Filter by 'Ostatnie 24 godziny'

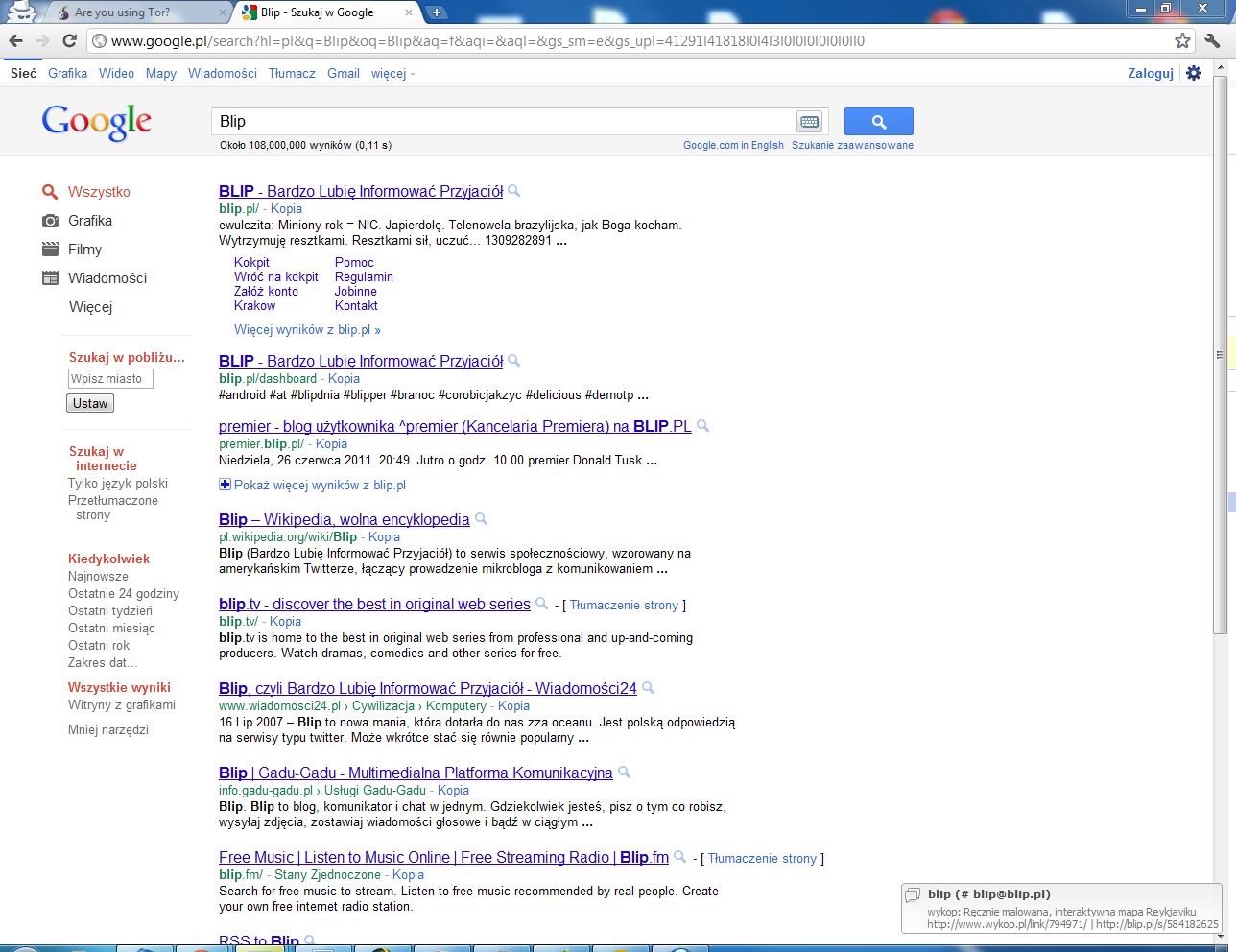pyautogui.click(x=124, y=593)
